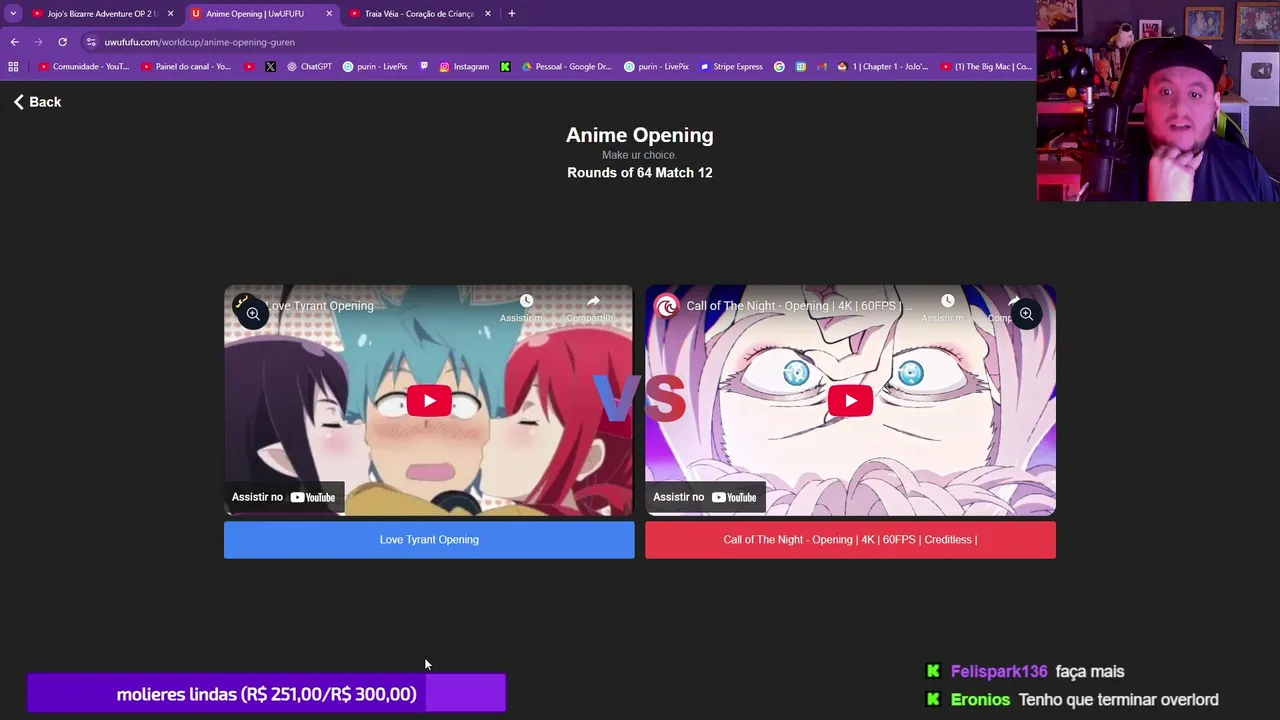The width and height of the screenshot is (1280, 720).
Task: Open Comunidade - YouTube bookmark
Action: [x=84, y=67]
